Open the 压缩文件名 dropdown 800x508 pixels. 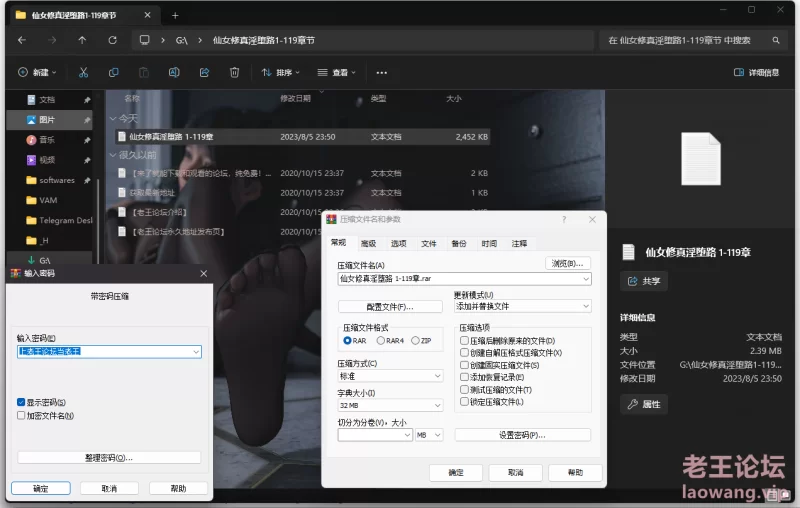[x=586, y=279]
